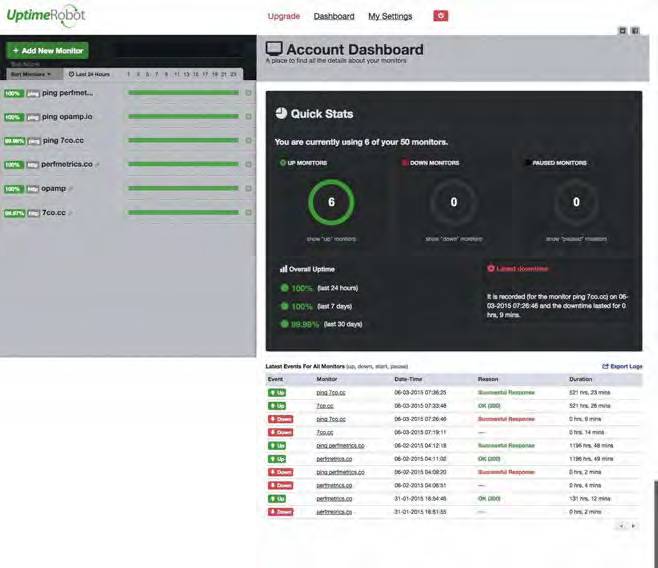Viewport: 658px width, 568px height.
Task: Click the uptime badge on sidebar 7co.cc http row
Action: point(15,214)
